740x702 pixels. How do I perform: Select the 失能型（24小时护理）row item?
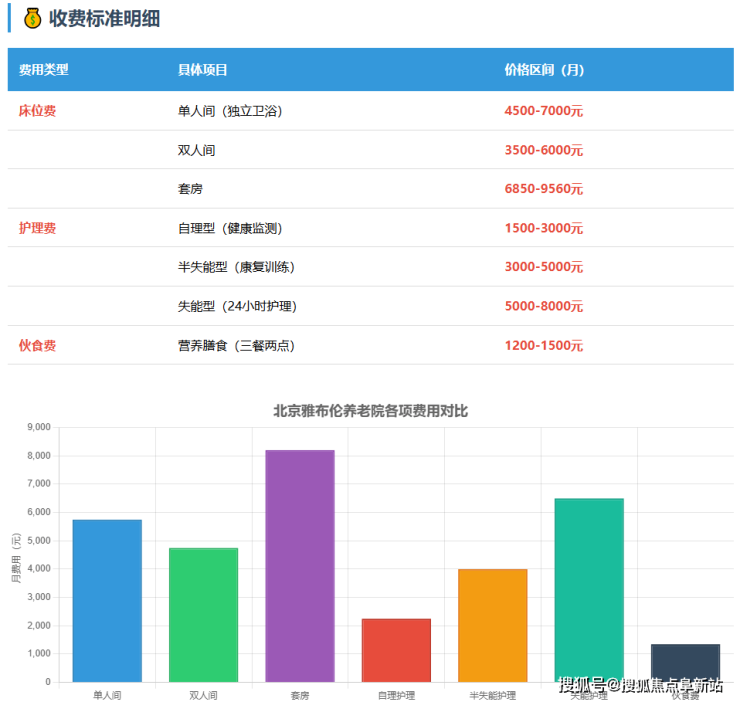pos(237,306)
